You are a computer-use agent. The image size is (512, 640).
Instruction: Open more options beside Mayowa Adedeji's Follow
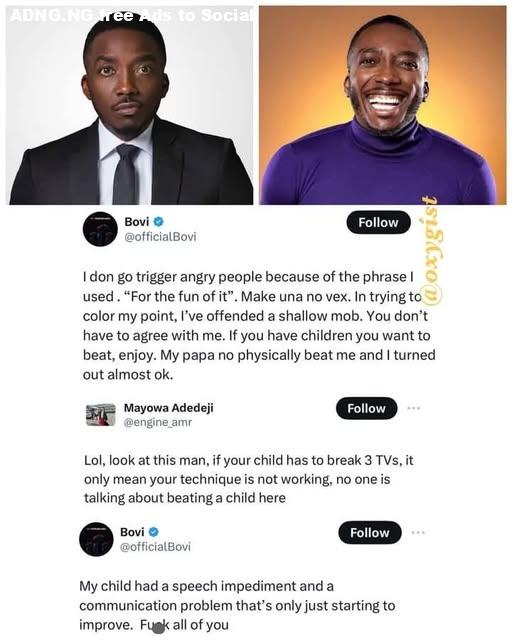[x=414, y=408]
